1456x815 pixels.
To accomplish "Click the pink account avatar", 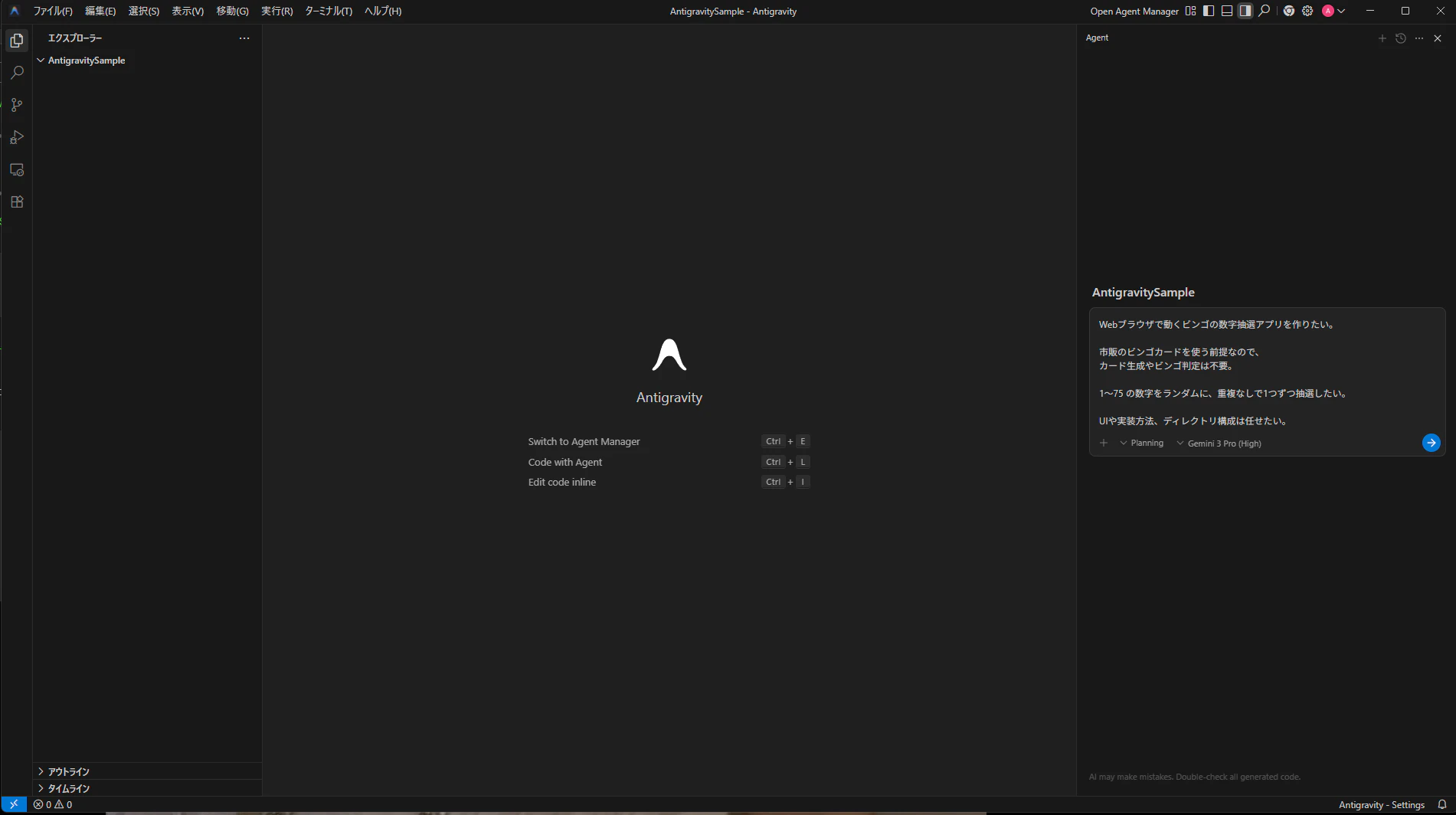I will tap(1328, 11).
